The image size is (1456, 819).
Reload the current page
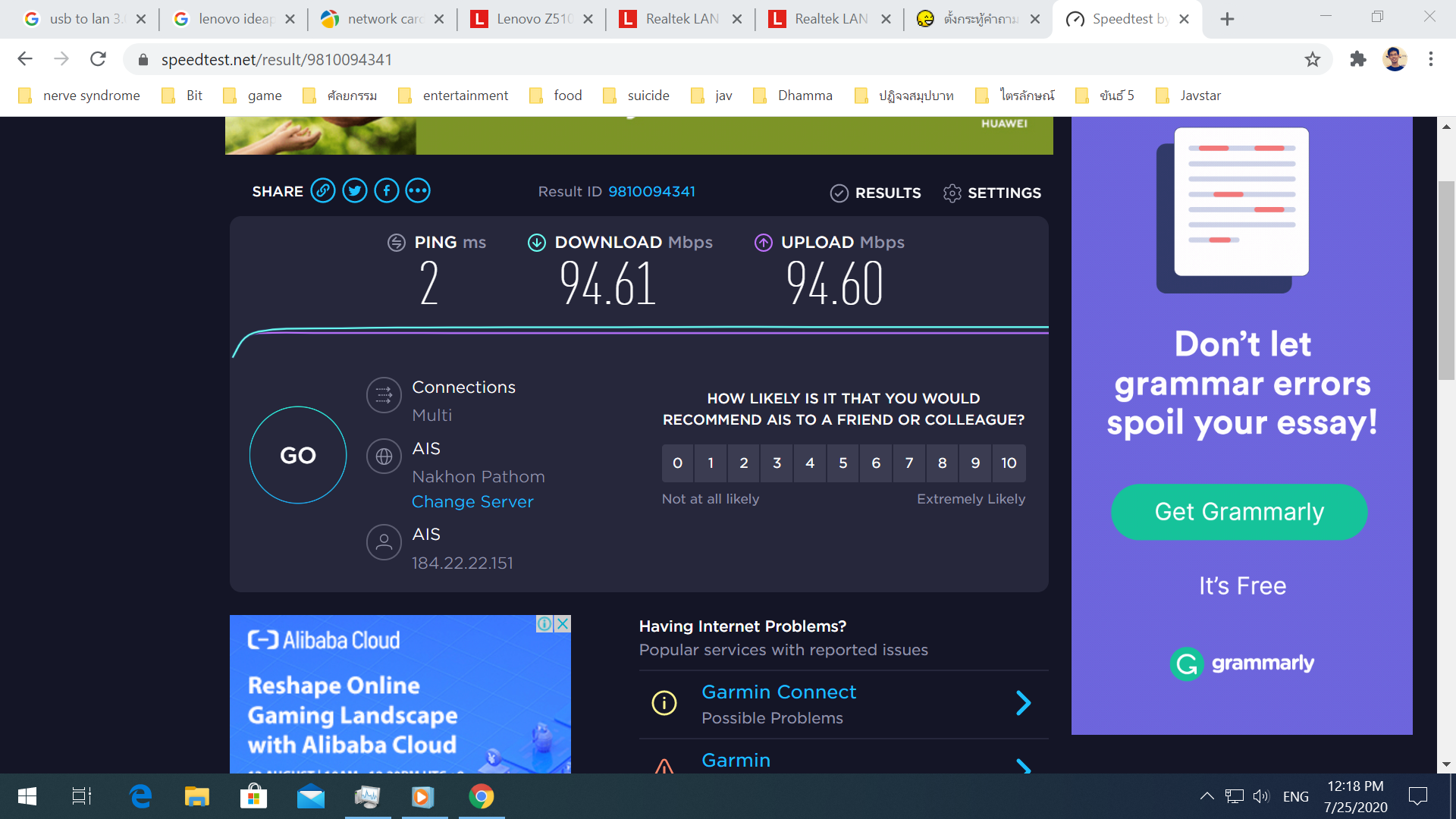(x=98, y=59)
